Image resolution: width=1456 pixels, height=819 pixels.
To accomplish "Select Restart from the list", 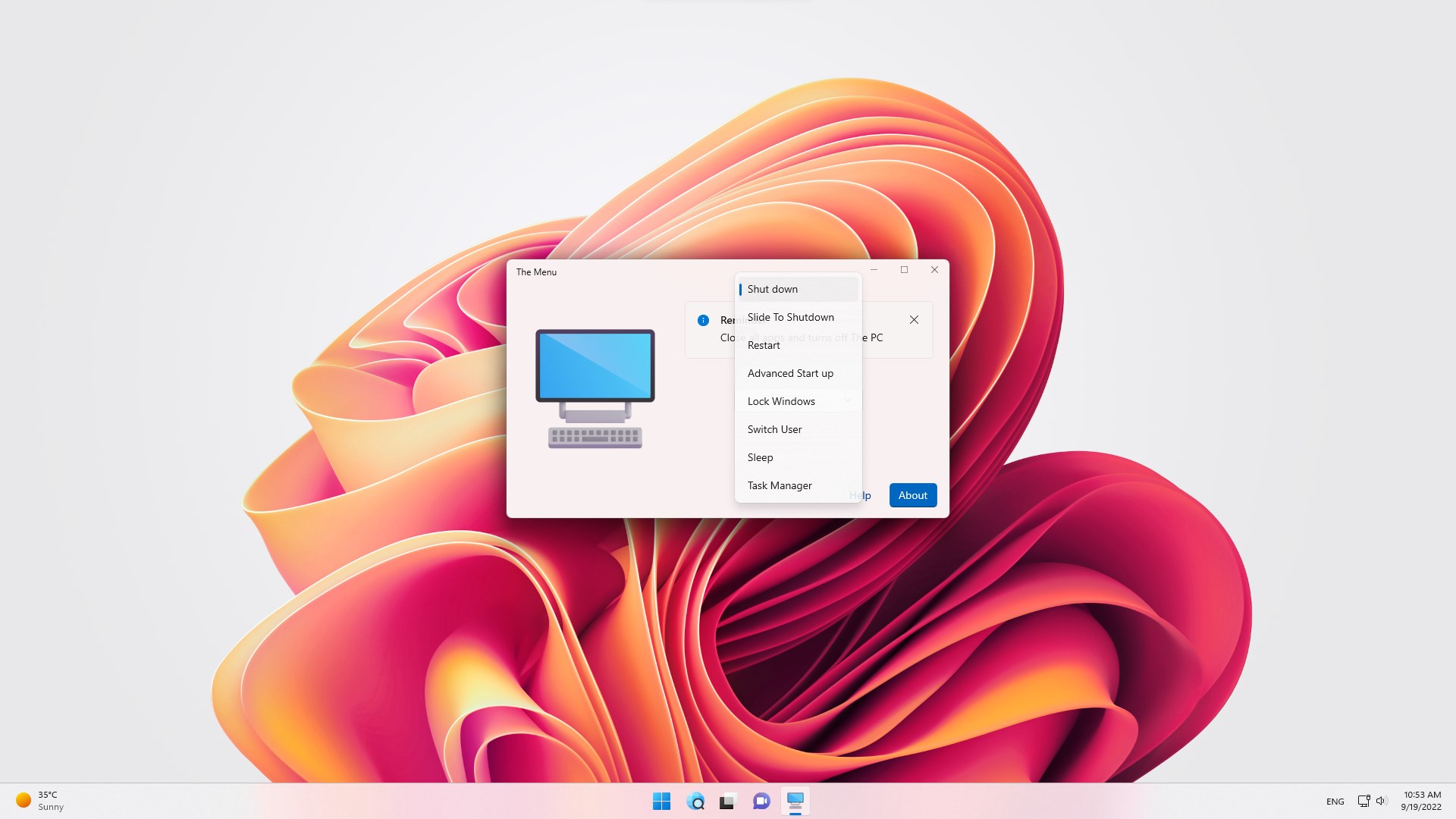I will [x=799, y=345].
